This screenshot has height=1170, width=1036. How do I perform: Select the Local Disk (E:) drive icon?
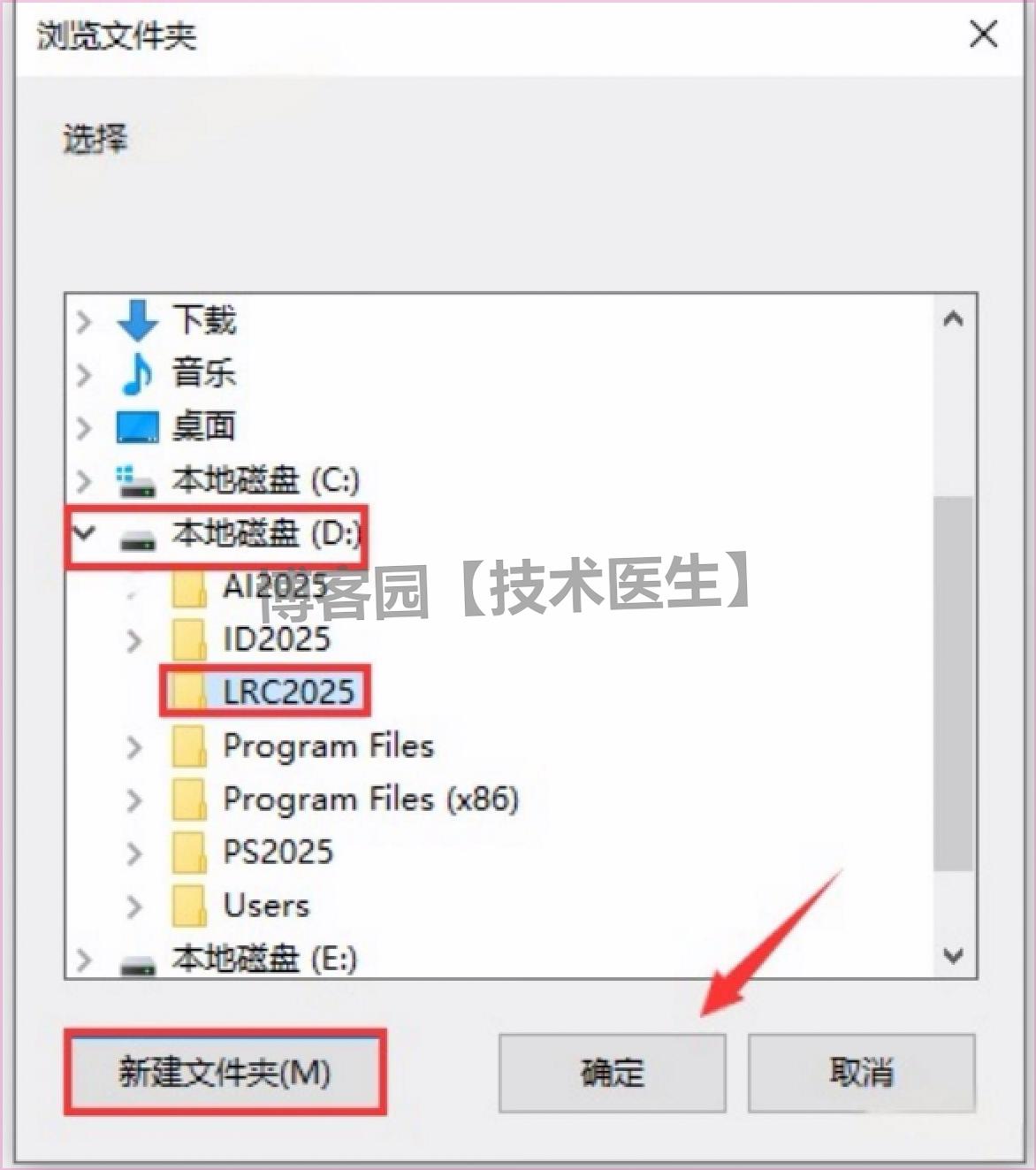point(138,964)
